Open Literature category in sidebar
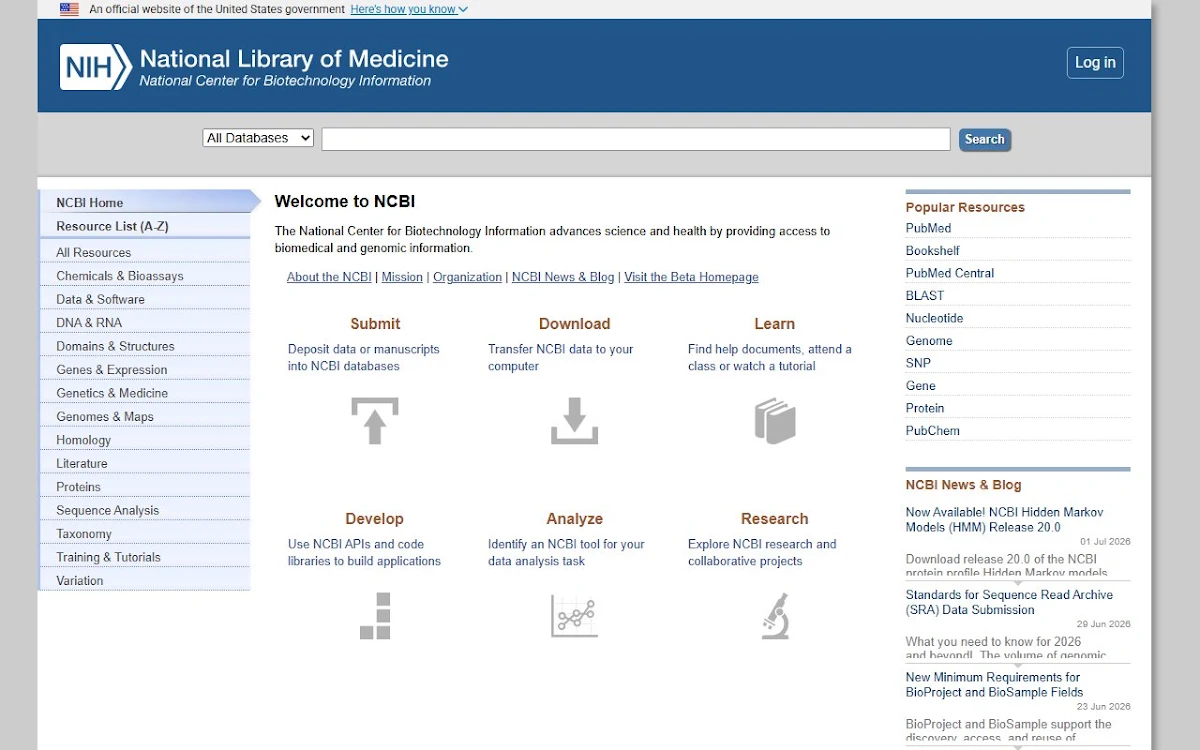1200x750 pixels. click(145, 463)
